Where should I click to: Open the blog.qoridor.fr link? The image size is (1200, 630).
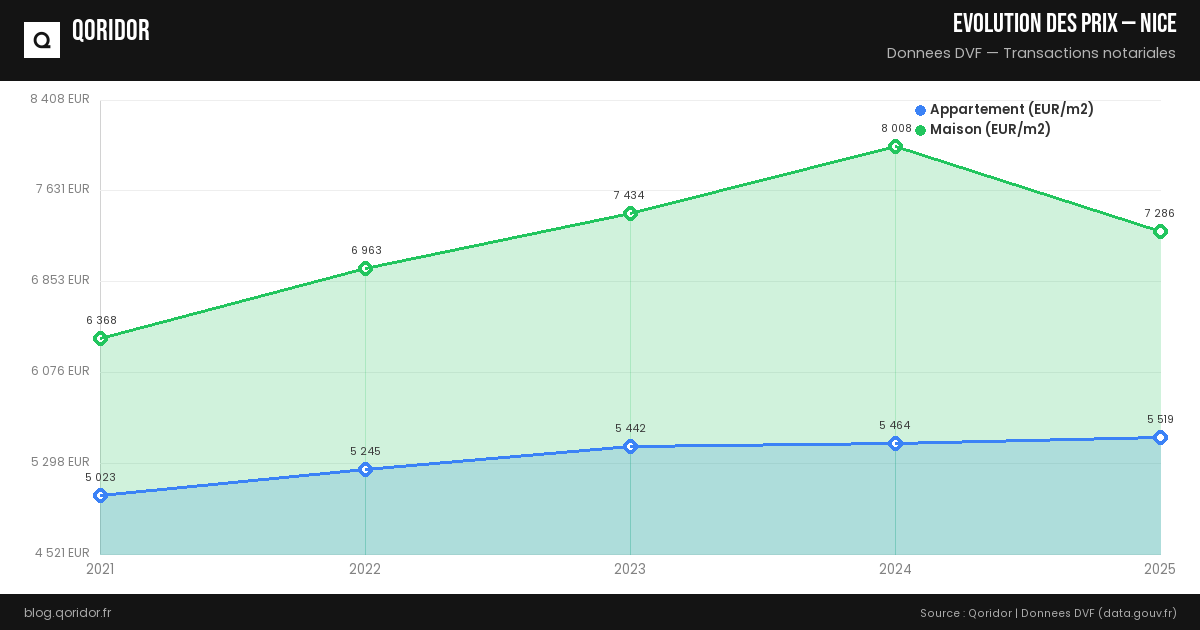pyautogui.click(x=67, y=612)
